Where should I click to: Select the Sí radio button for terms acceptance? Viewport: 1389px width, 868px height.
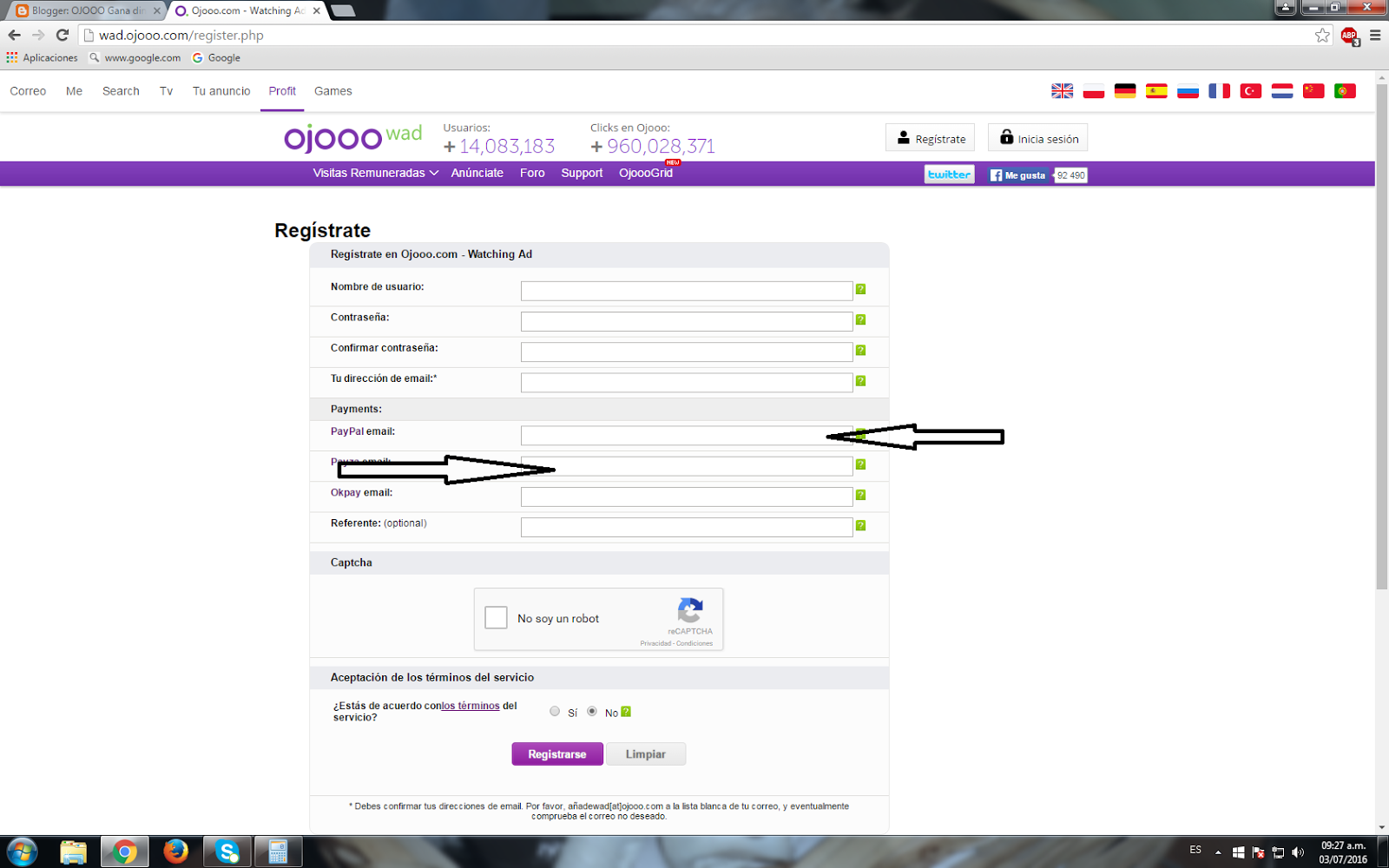[x=555, y=711]
